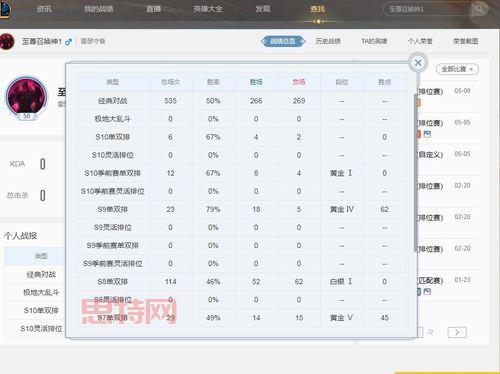Click 极地大乱斗 in the background 个人战报 list
Screen dimensions: 500x374
pyautogui.click(x=41, y=292)
